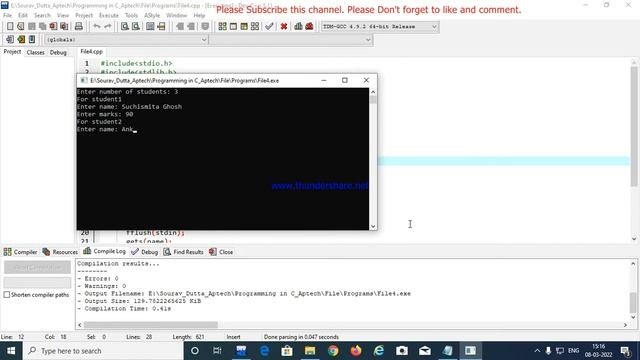Click the Open file toolbar icon
The height and width of the screenshot is (360, 640).
(21, 27)
